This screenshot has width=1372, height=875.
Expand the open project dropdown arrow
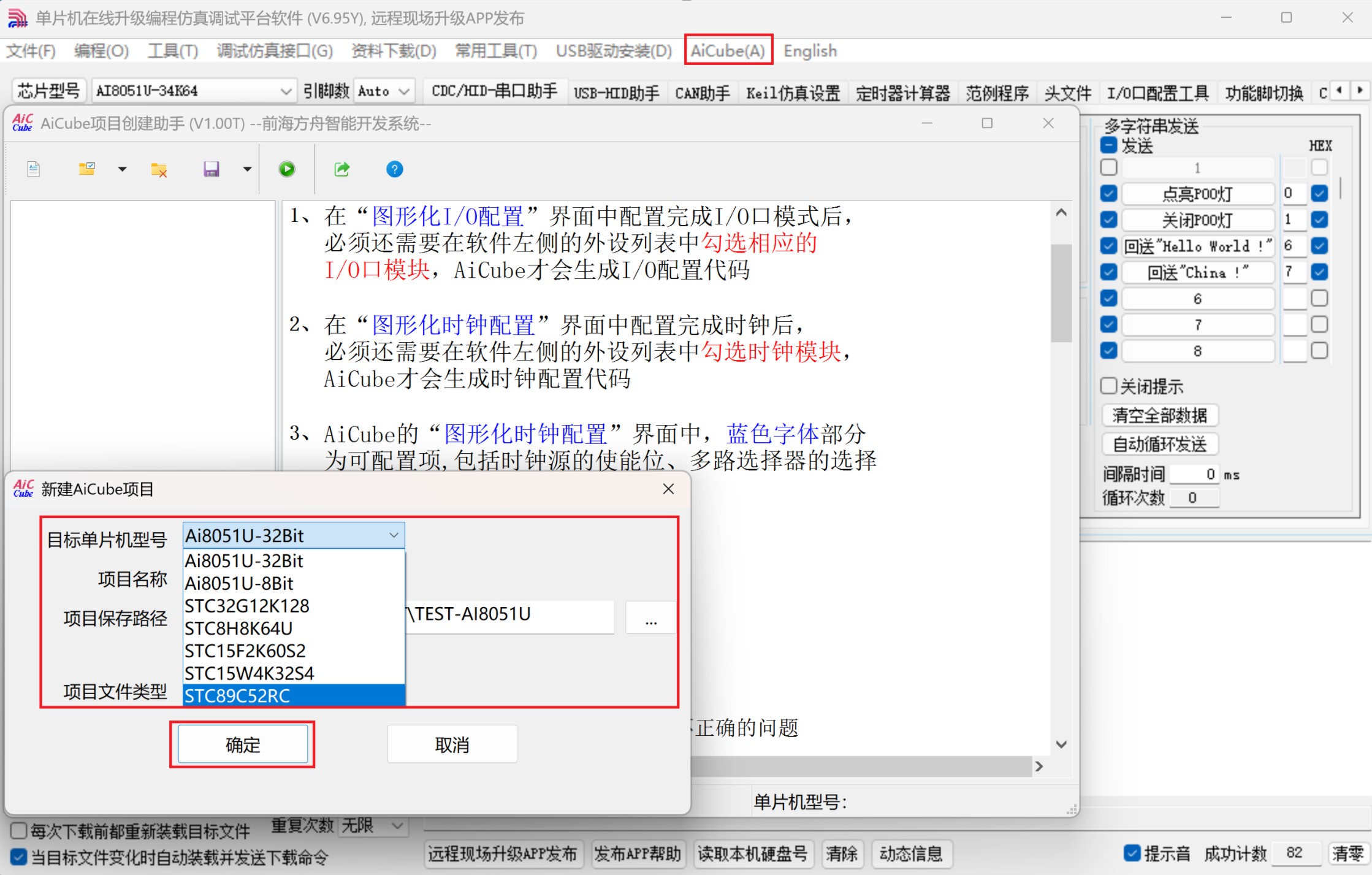(122, 169)
